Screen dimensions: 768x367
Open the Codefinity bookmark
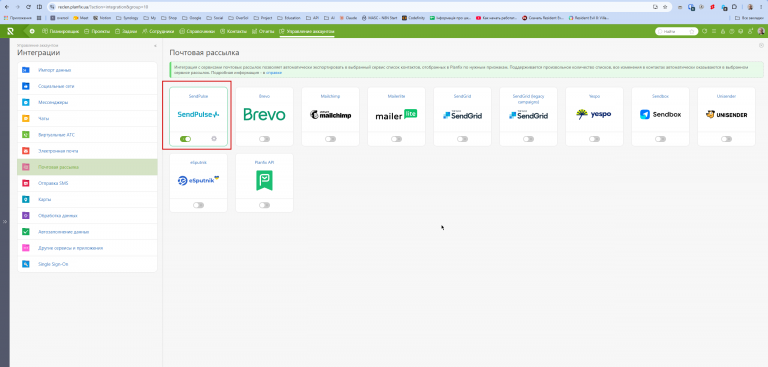coord(413,18)
